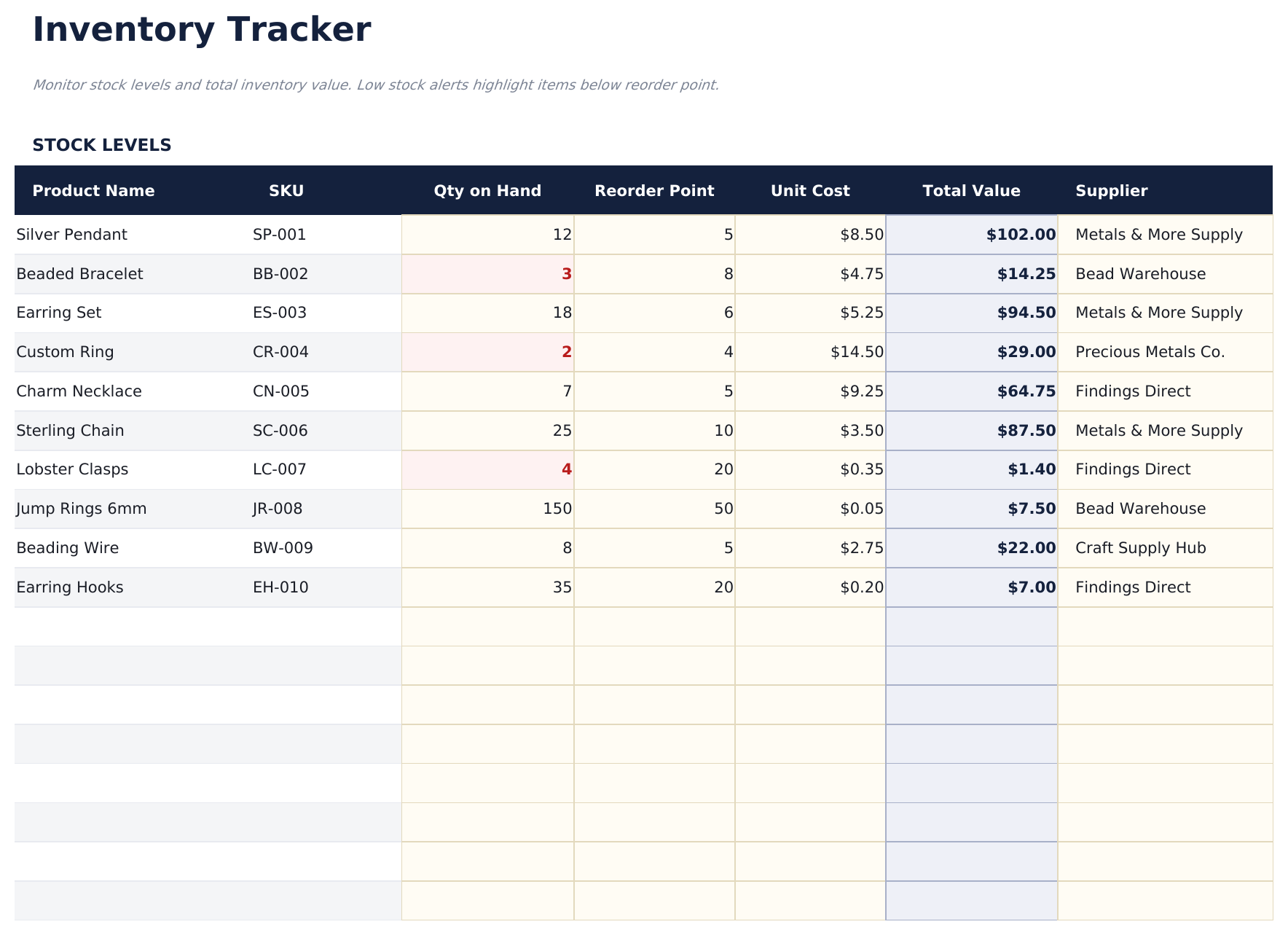1288x935 pixels.
Task: Click the STOCK LEVELS section label
Action: 102,144
